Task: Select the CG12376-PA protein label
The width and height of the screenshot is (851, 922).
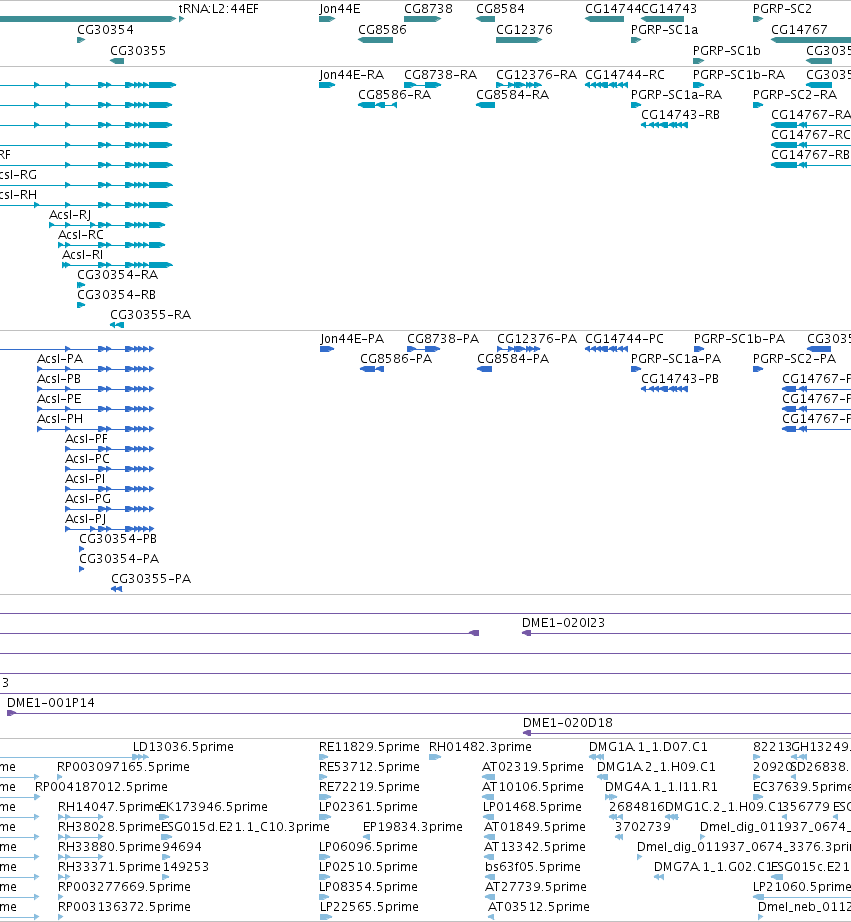Action: [x=537, y=339]
